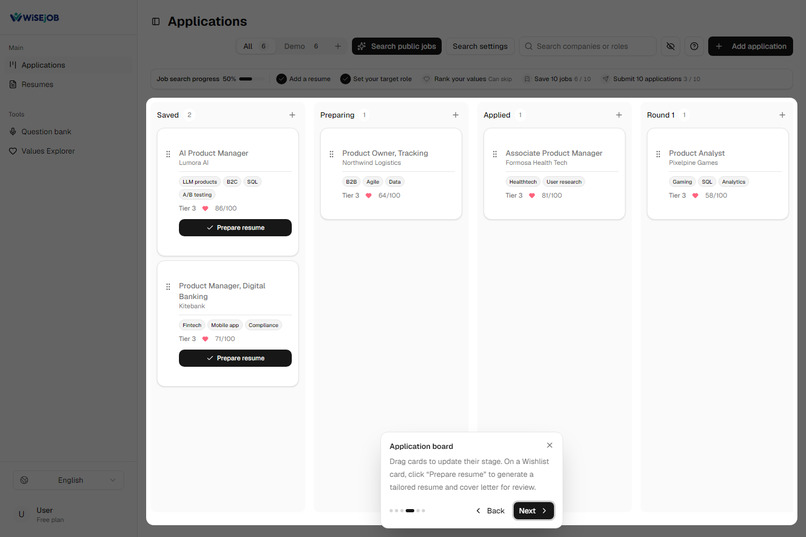Click the Rank your values step

tap(467, 79)
